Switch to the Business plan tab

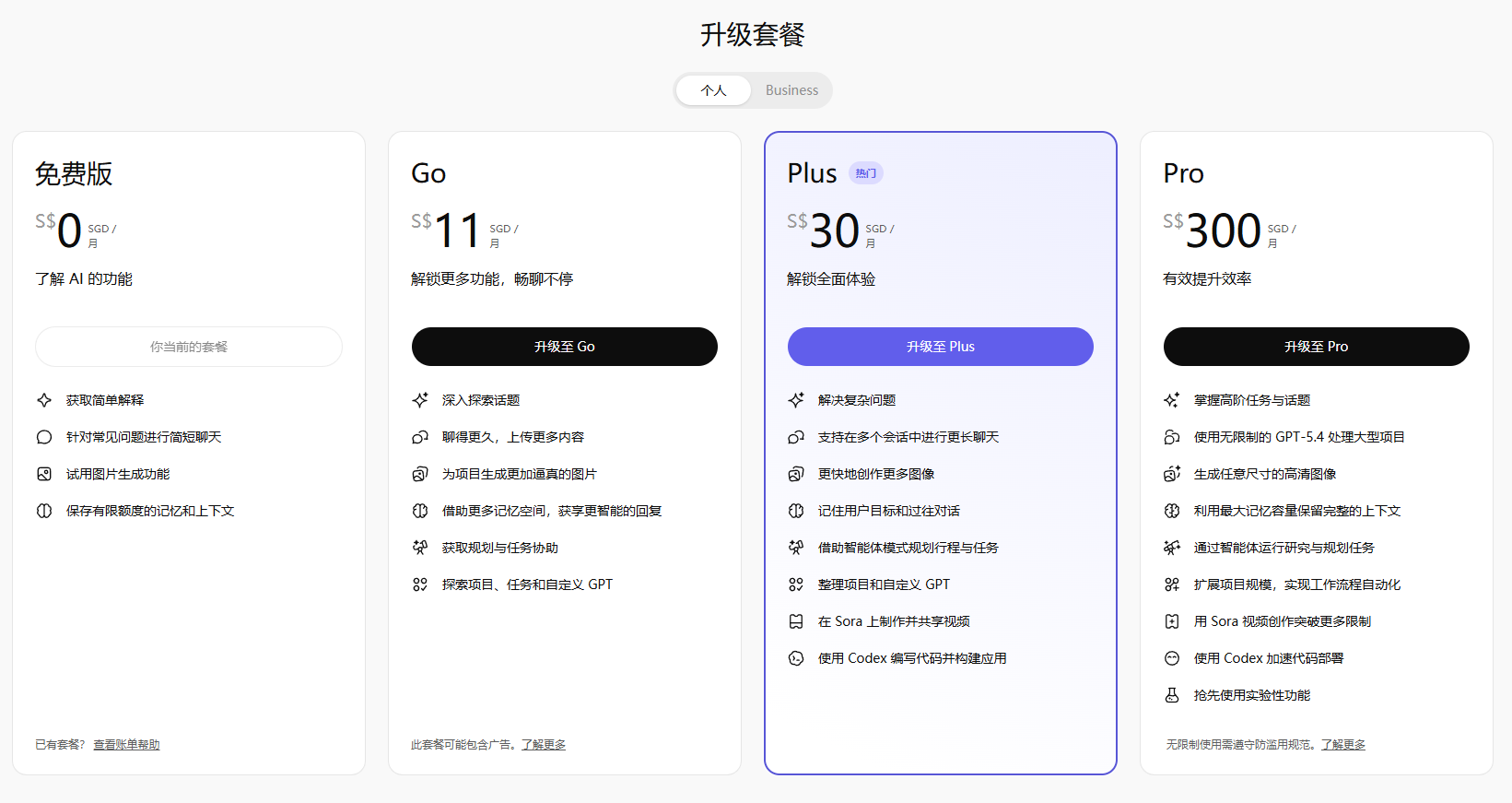coord(791,90)
